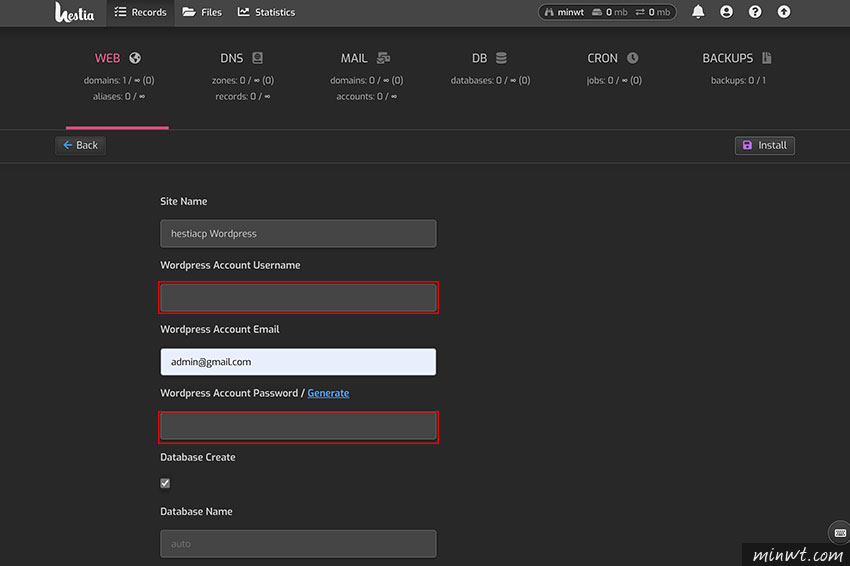Screen dimensions: 850x566
Task: Click the 'accounts: 0 / ∞' text
Action: [x=366, y=97]
